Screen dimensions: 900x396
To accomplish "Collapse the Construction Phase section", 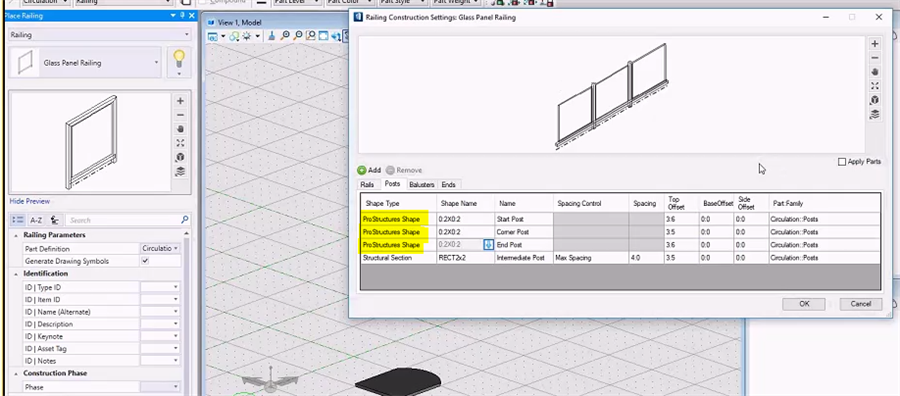I will point(15,373).
